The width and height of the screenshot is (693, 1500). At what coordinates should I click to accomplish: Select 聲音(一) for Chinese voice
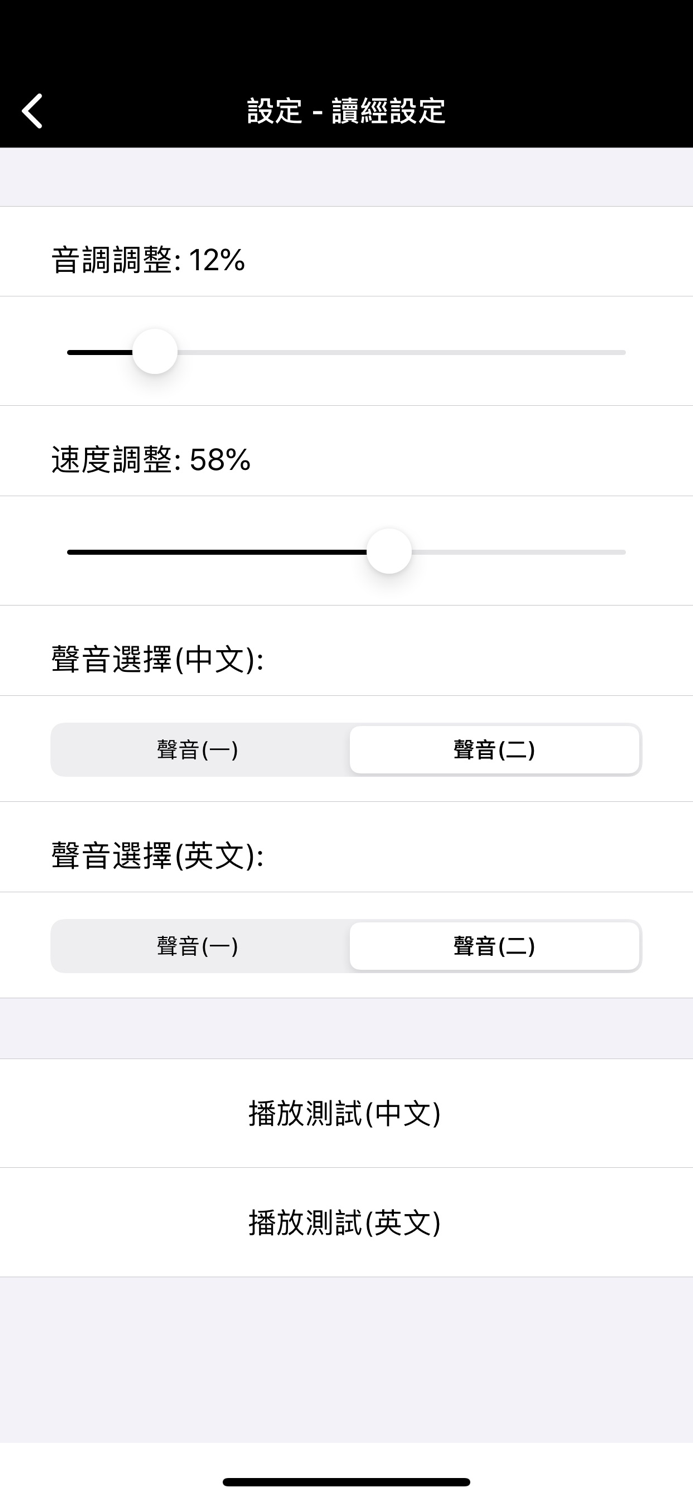pyautogui.click(x=198, y=750)
